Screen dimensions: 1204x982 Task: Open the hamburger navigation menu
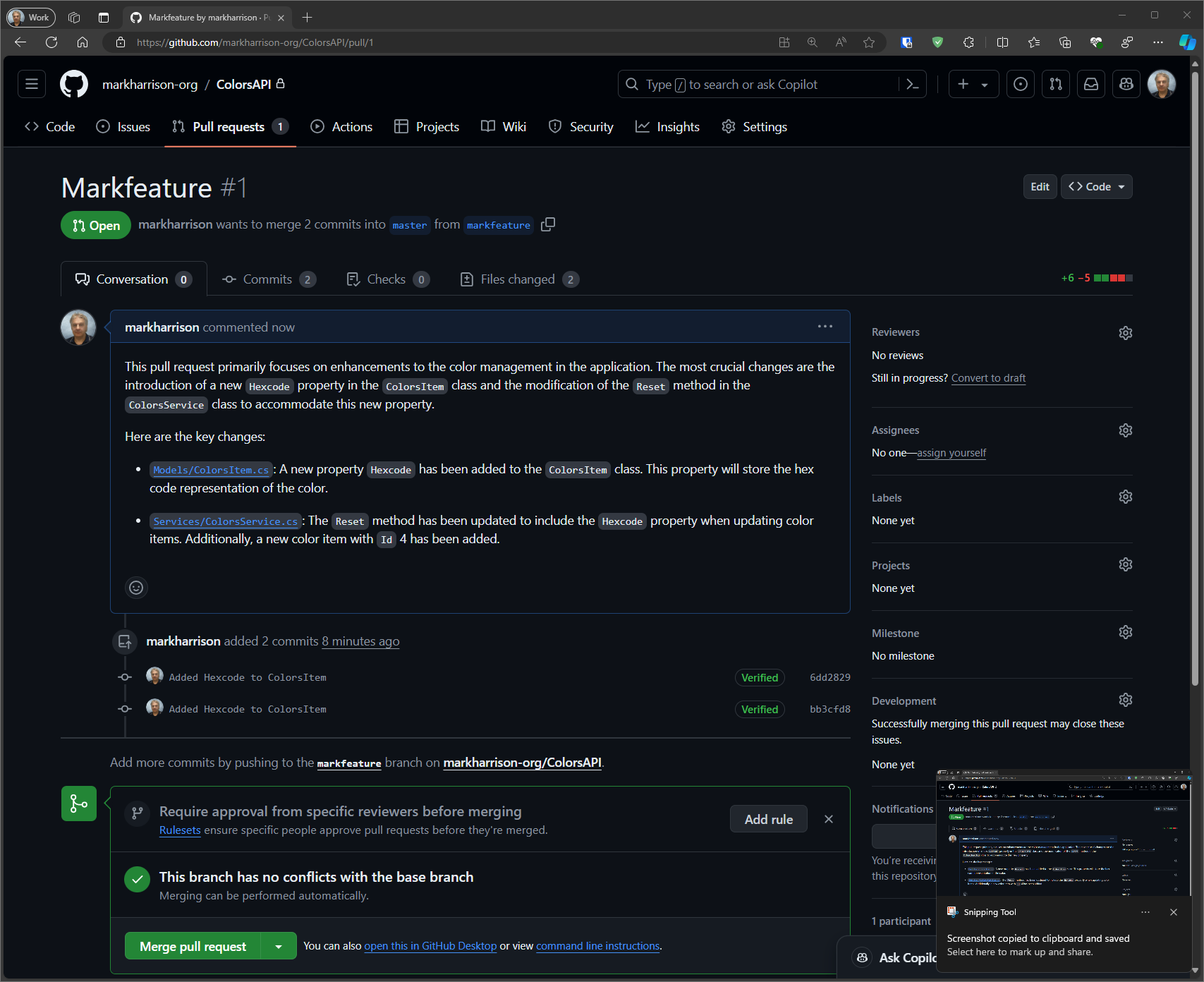pyautogui.click(x=32, y=85)
